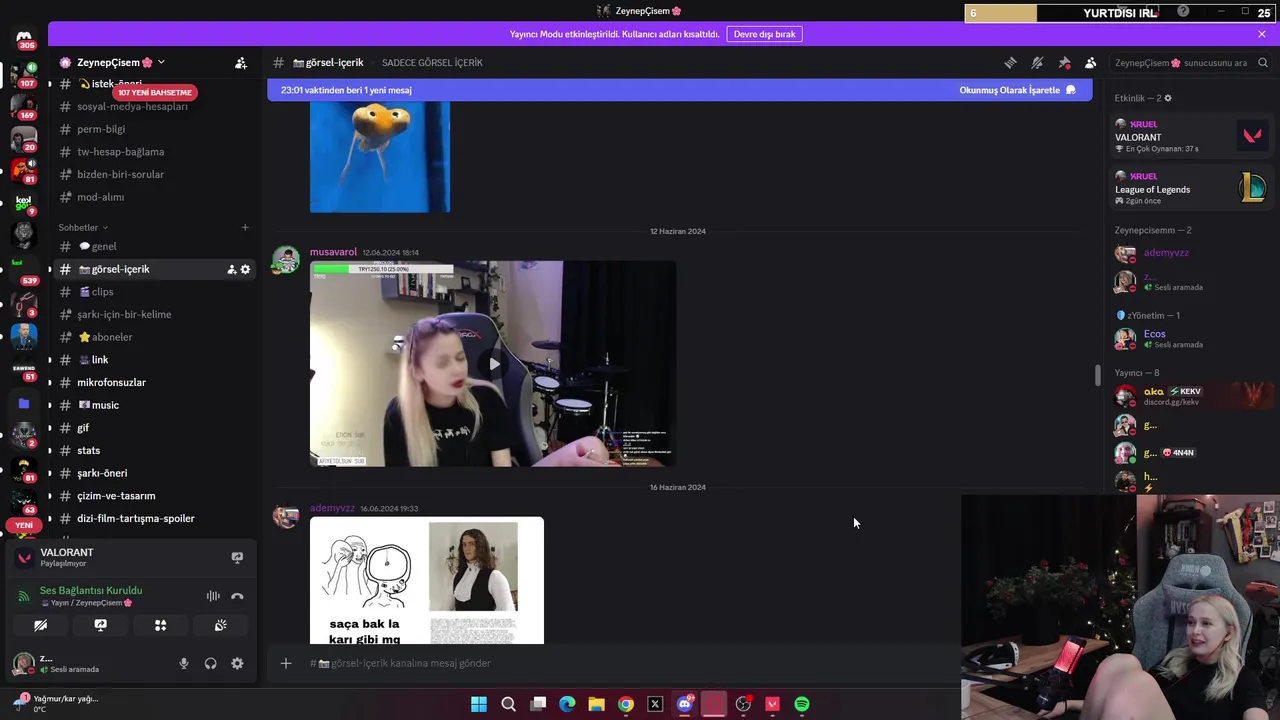Jump to new messages via '1 yeni mesaj' bar
This screenshot has width=1280, height=720.
[x=346, y=90]
